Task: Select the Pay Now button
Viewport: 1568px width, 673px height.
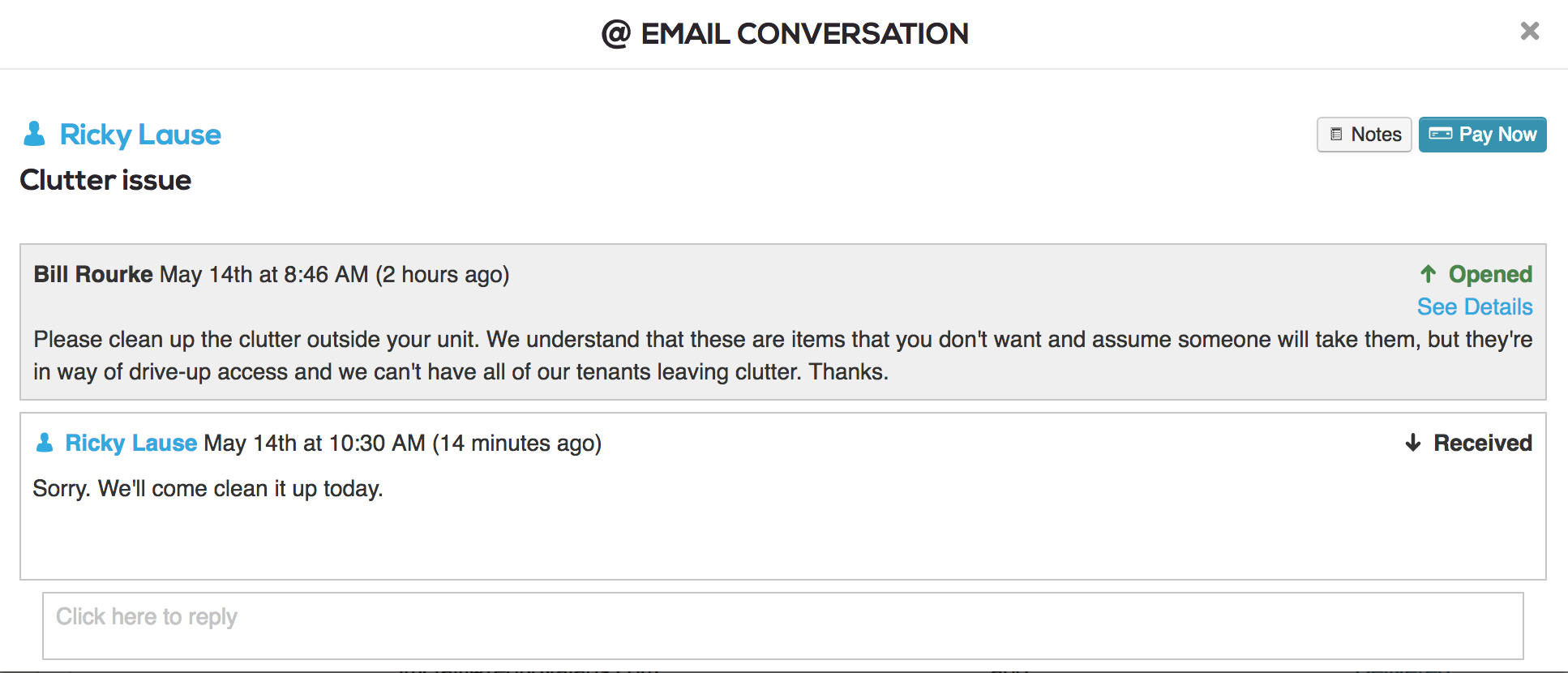Action: [1482, 135]
